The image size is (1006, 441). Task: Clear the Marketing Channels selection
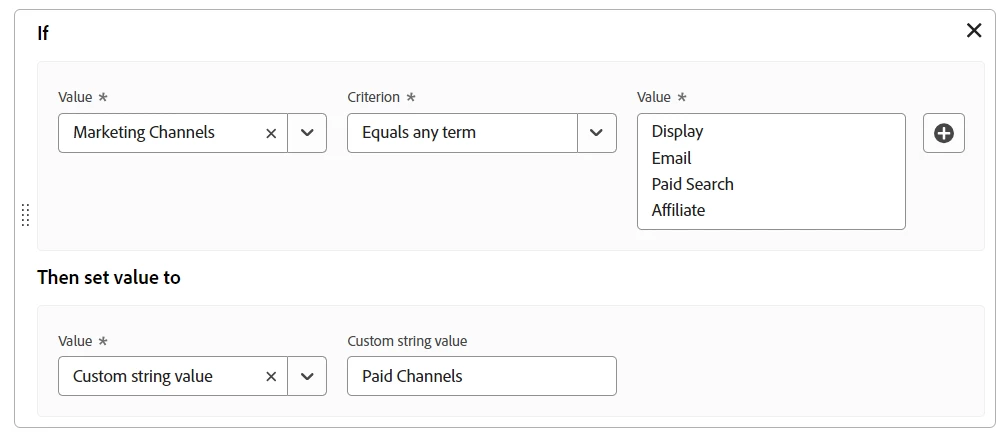271,133
